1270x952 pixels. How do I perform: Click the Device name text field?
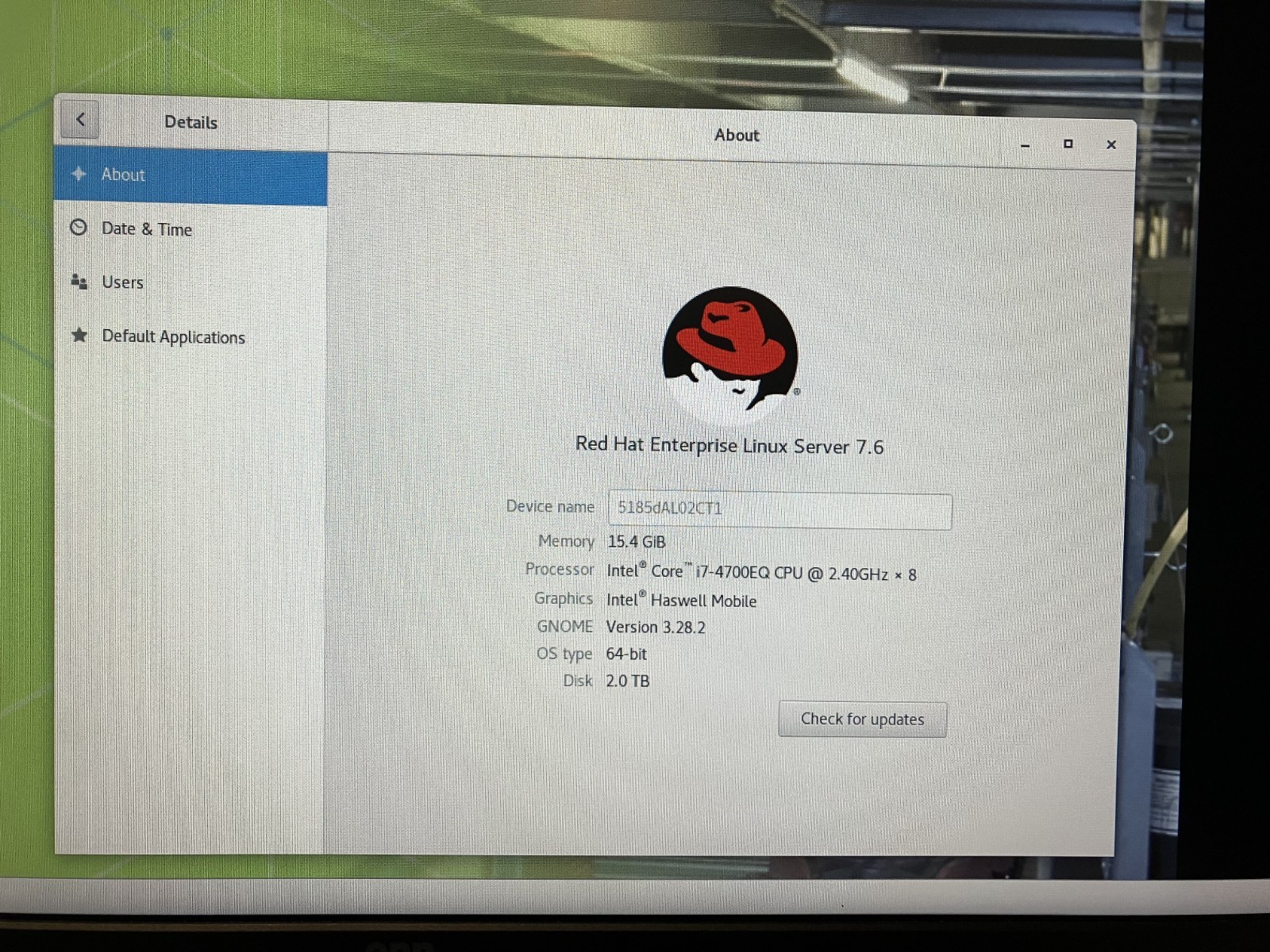pyautogui.click(x=779, y=510)
